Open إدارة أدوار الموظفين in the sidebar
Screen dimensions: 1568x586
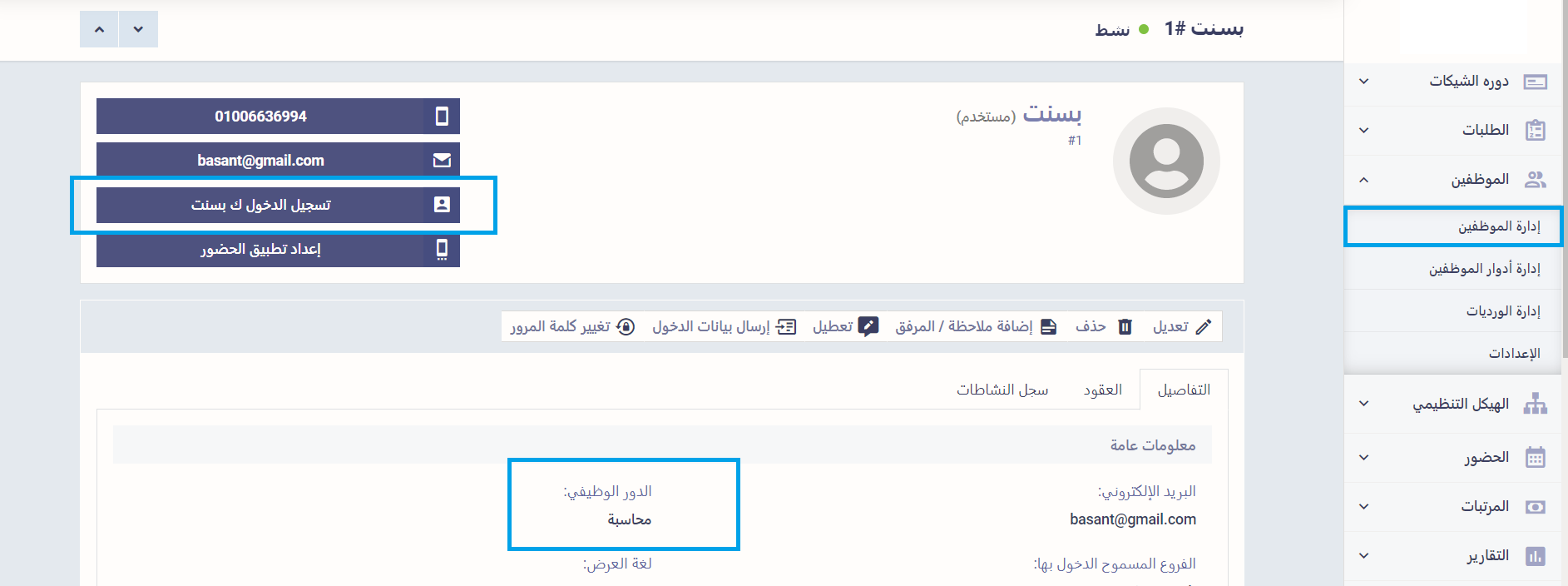click(1484, 269)
